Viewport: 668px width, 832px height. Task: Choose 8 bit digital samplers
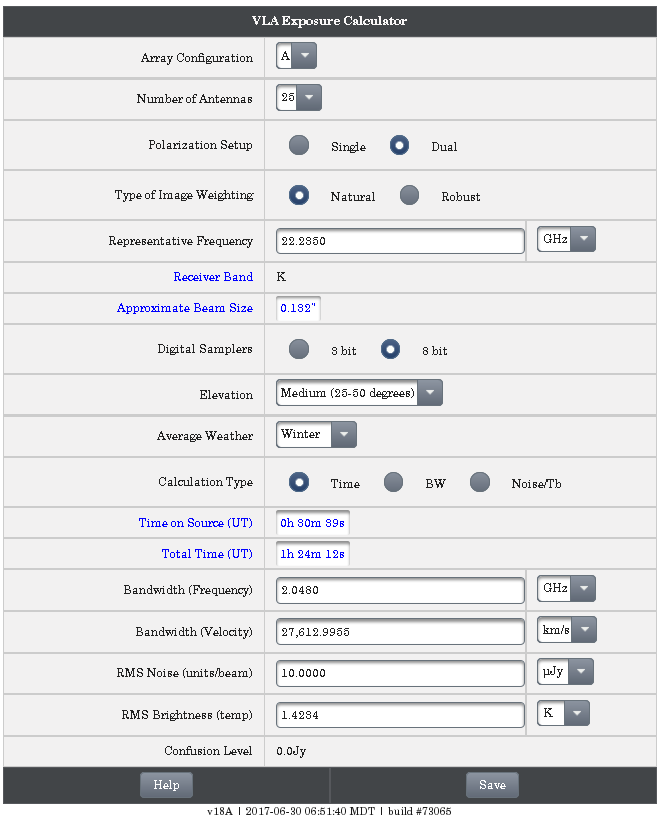390,350
